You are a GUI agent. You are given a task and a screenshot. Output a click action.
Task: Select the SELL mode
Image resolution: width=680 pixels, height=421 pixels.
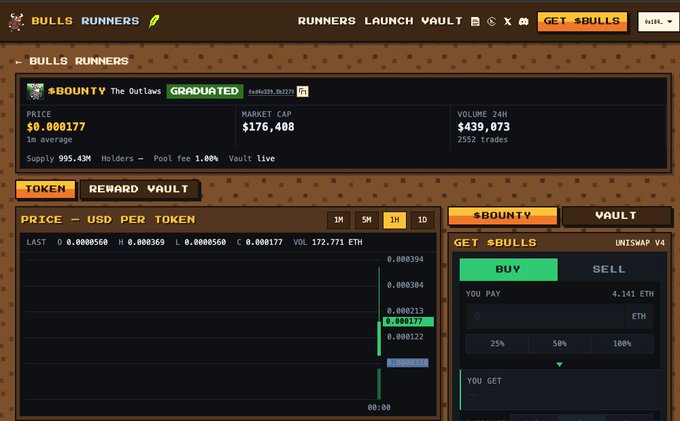609,269
